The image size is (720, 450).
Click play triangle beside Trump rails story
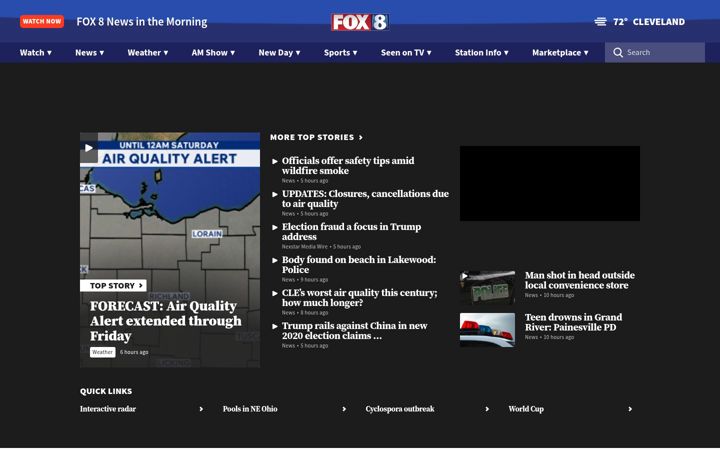point(275,326)
